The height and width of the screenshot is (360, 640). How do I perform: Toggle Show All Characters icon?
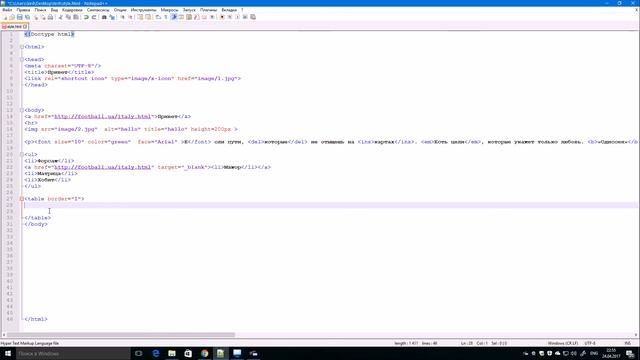166,17
